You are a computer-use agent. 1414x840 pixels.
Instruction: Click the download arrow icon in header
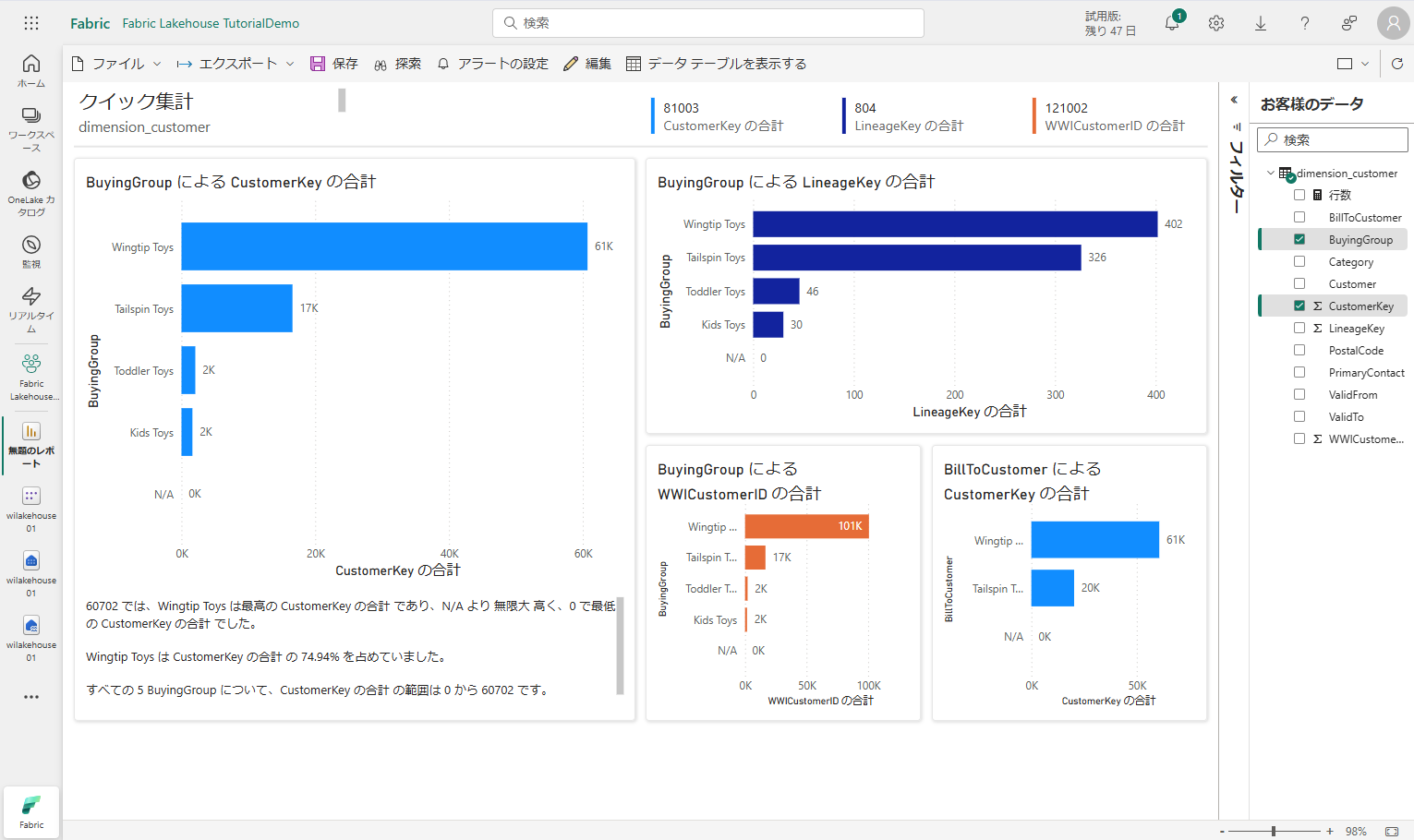pyautogui.click(x=1261, y=23)
